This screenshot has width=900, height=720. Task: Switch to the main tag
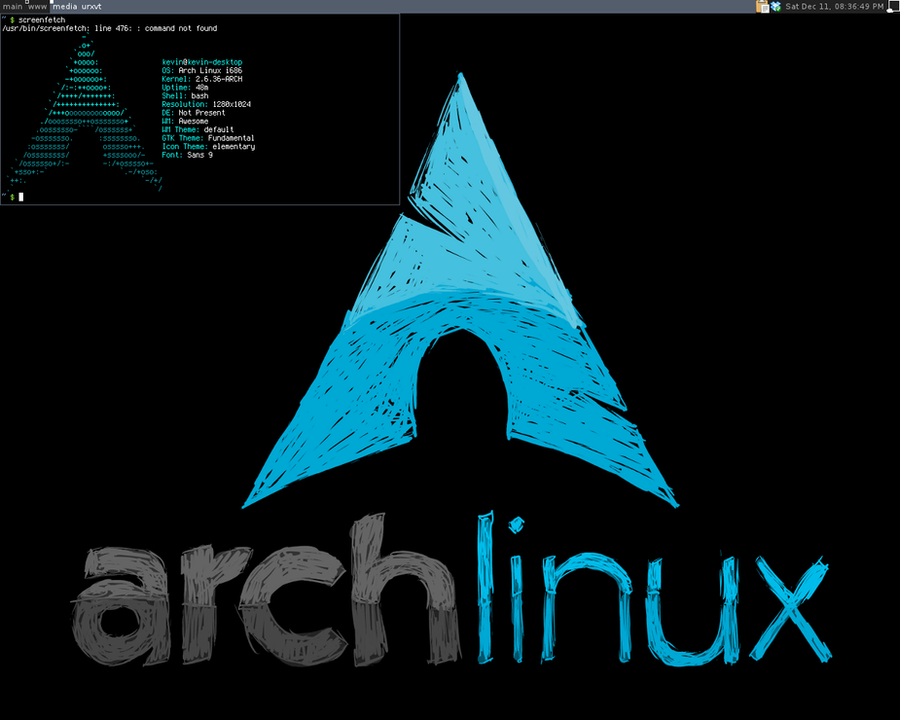pos(13,6)
